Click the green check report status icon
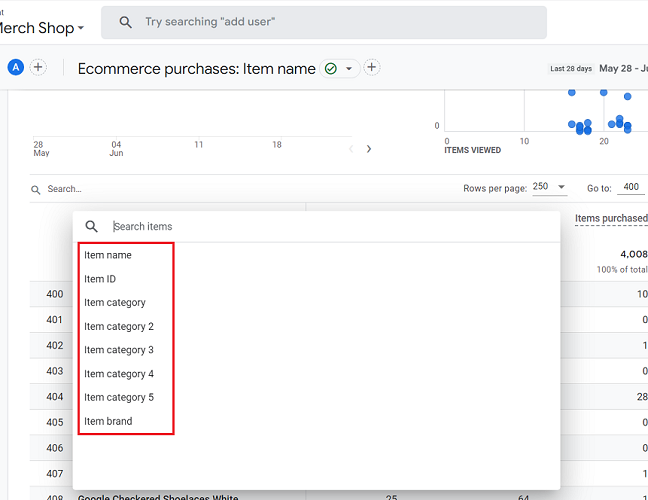Screen dimensions: 648x500 [x=331, y=69]
